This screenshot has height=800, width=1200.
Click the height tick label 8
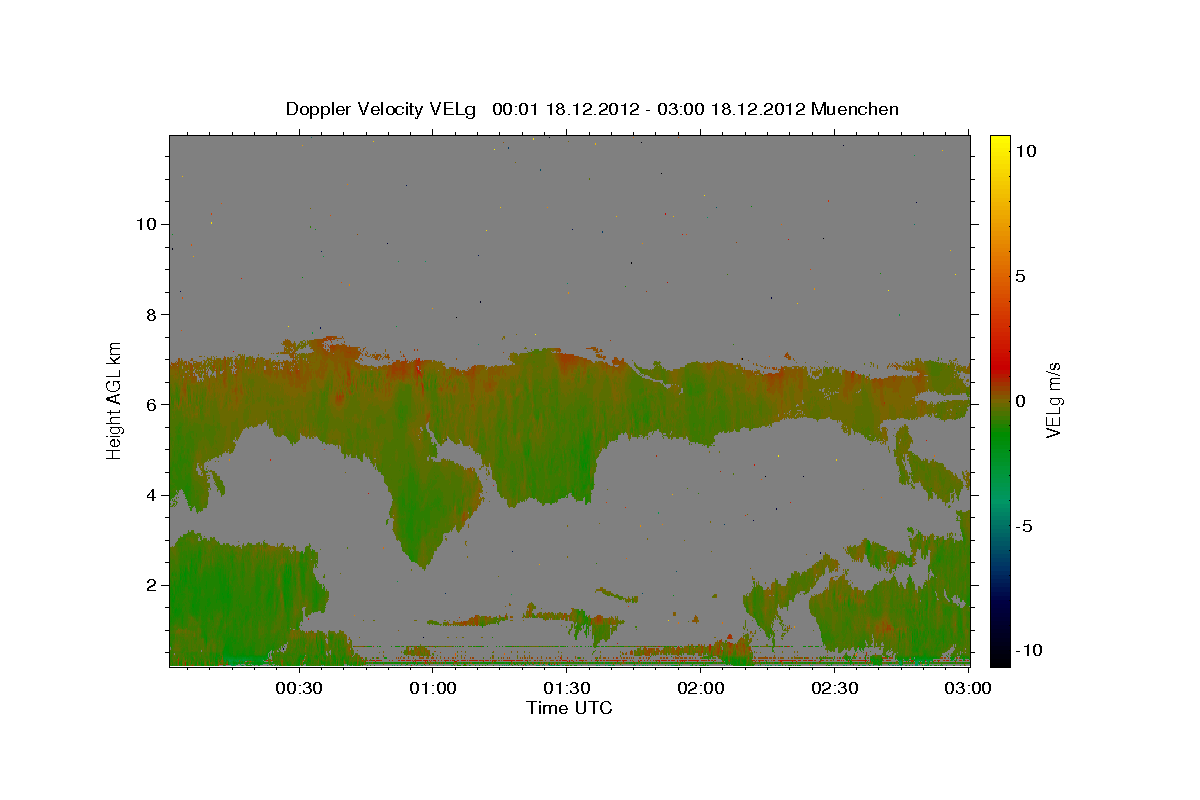tap(150, 314)
